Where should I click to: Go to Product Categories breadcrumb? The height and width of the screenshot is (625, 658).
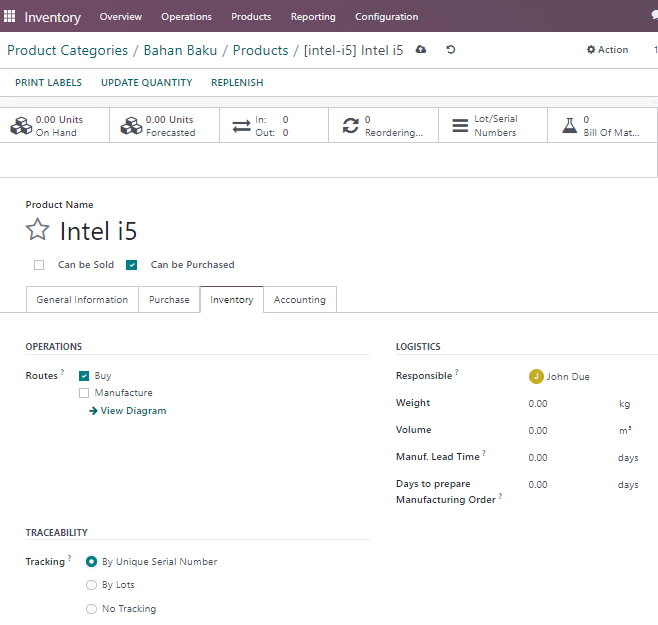point(67,50)
